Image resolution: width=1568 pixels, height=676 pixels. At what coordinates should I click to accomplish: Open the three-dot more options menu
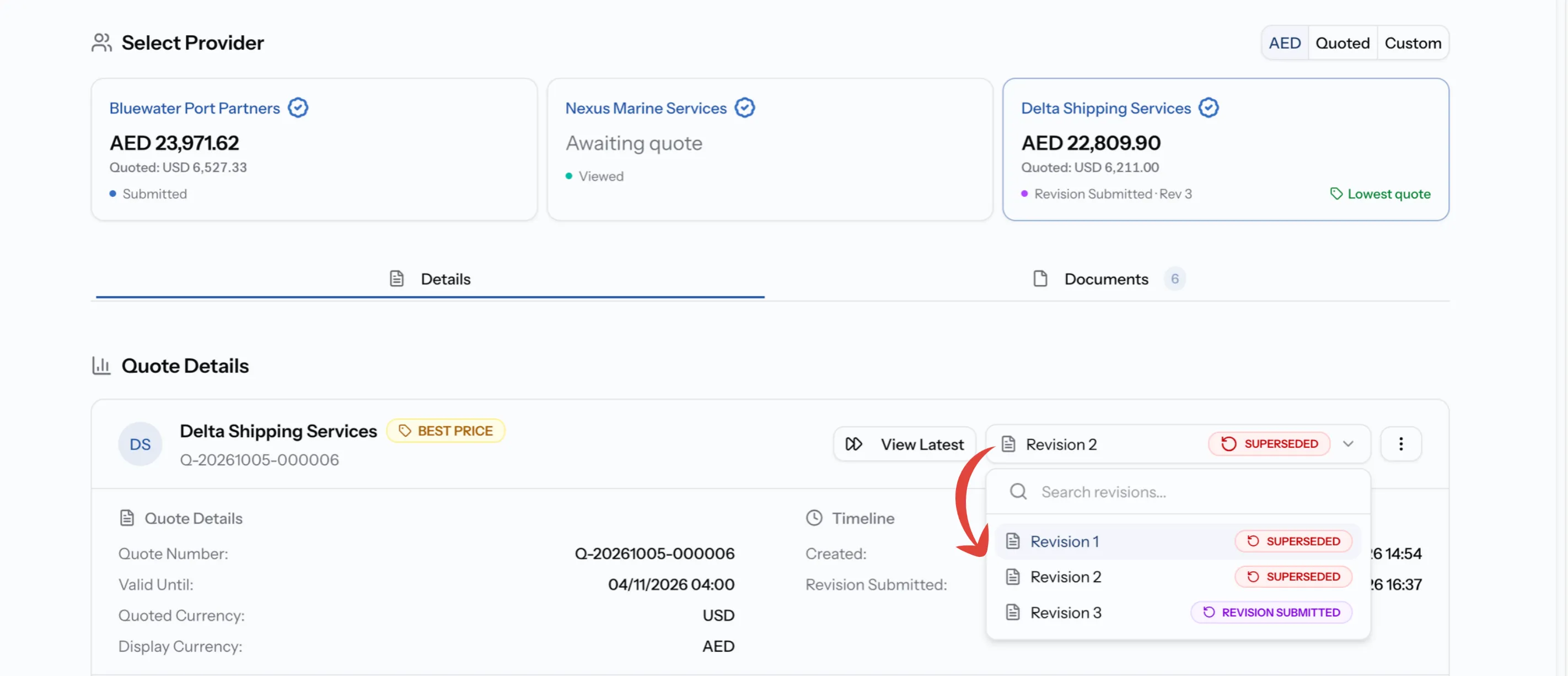coord(1400,444)
